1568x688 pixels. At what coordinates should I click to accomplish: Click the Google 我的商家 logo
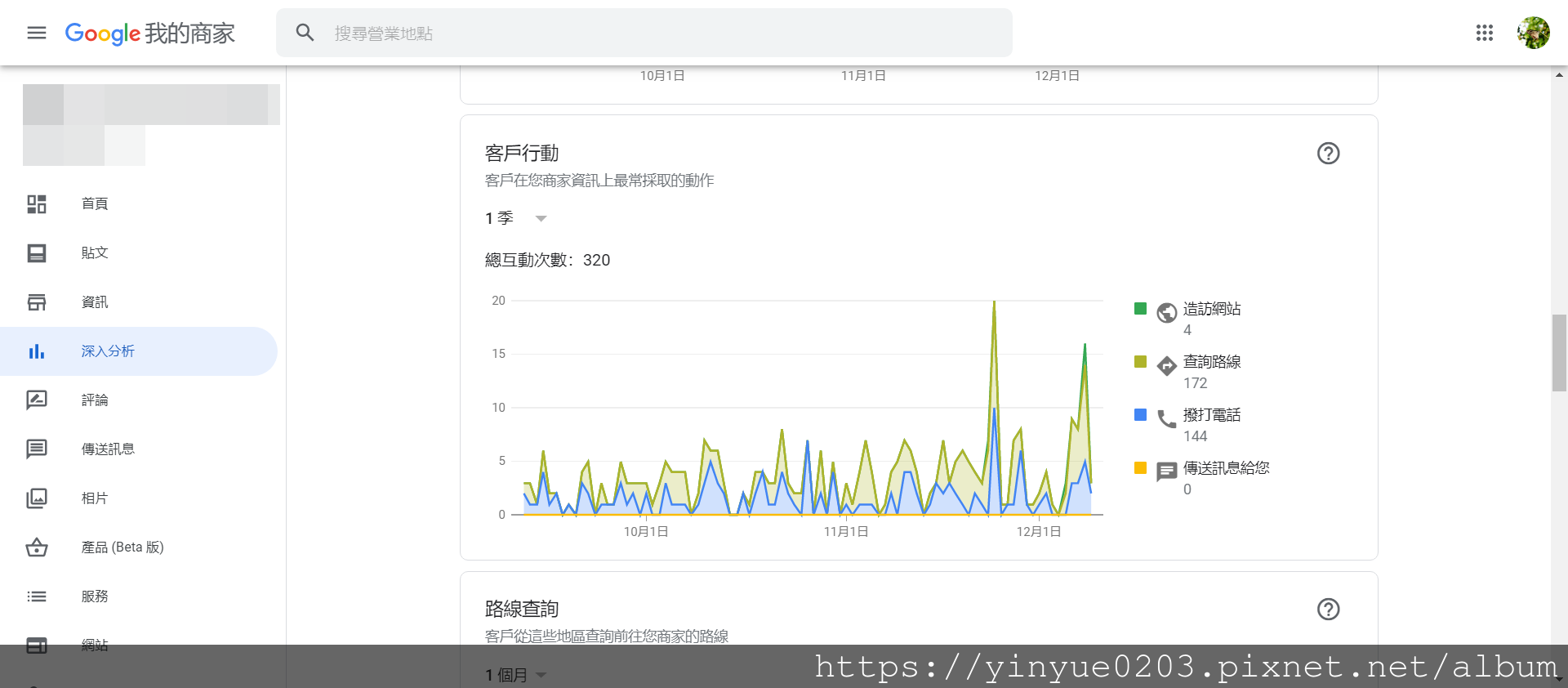click(150, 33)
